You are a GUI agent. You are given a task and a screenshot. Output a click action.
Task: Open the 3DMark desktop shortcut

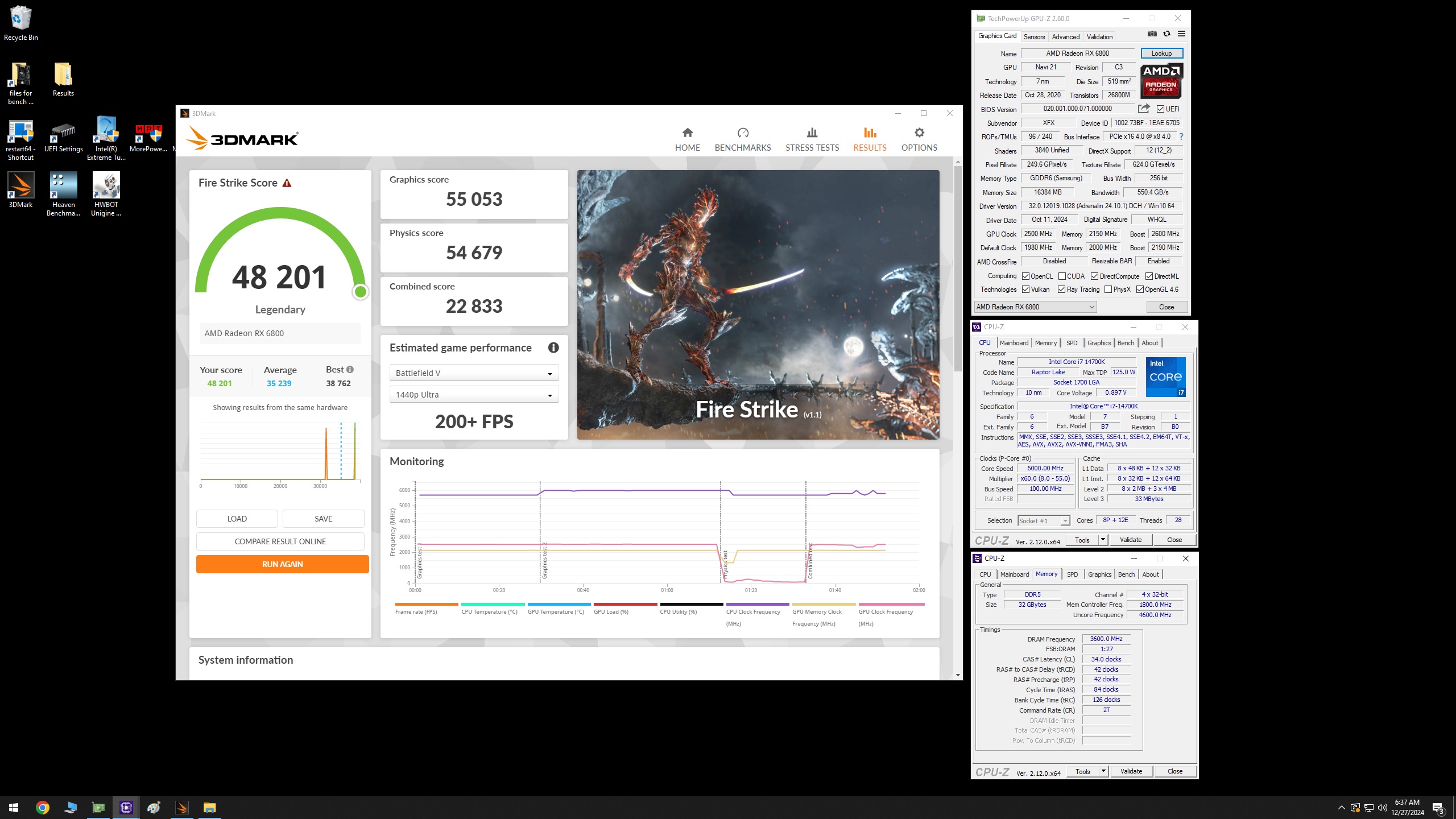point(21,190)
